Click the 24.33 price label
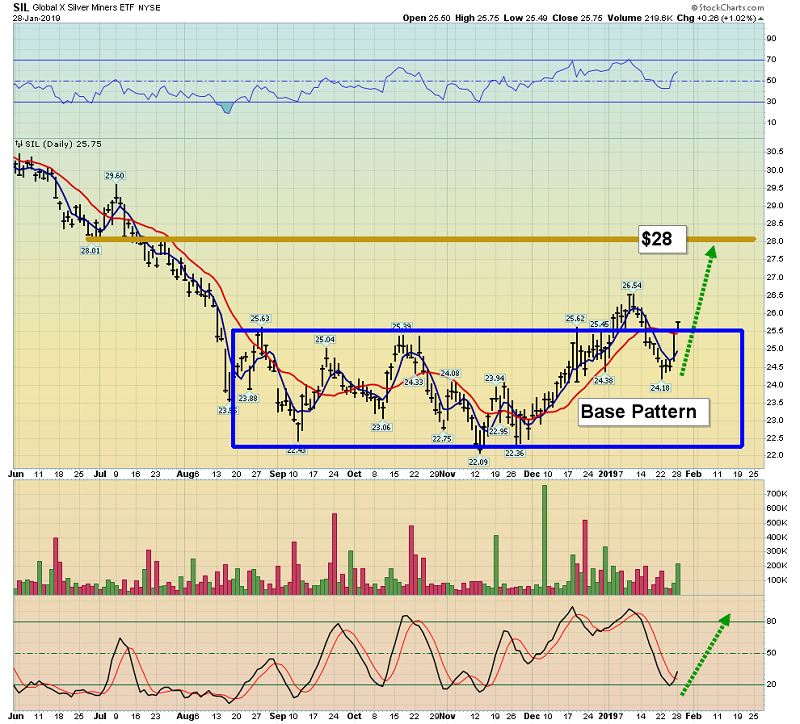 [x=413, y=382]
